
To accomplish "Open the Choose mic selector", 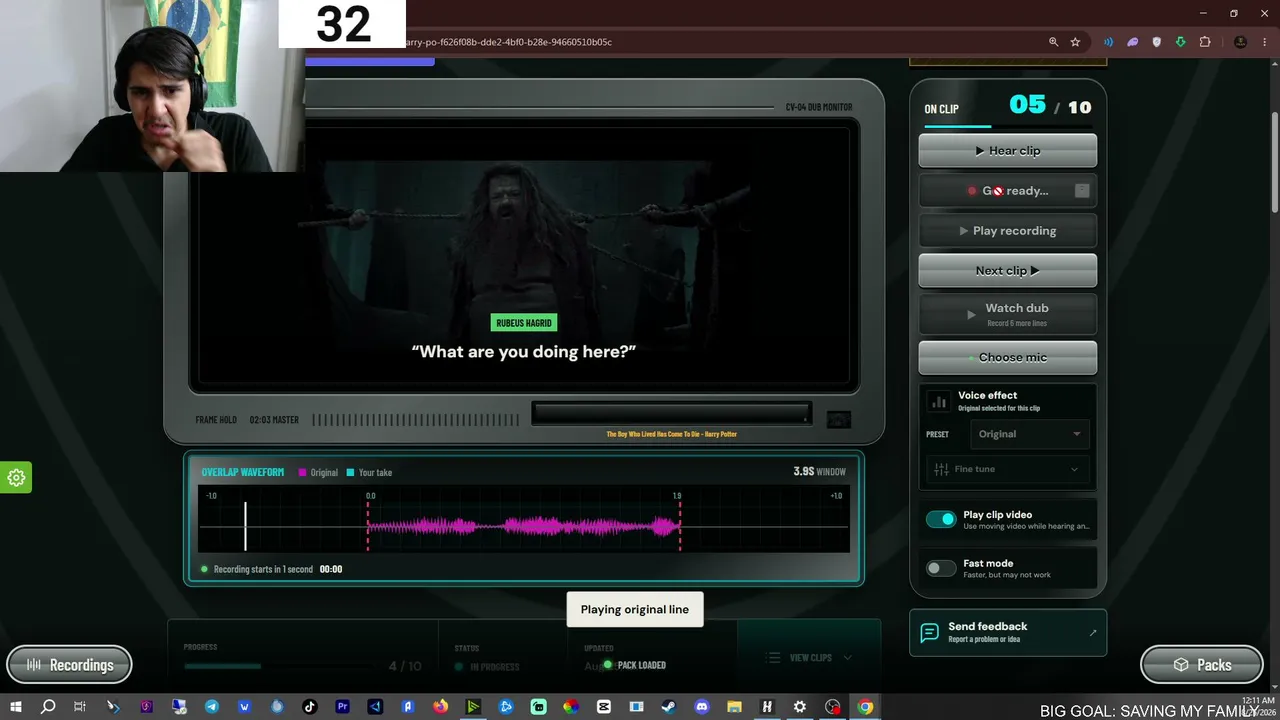I will pos(1008,357).
